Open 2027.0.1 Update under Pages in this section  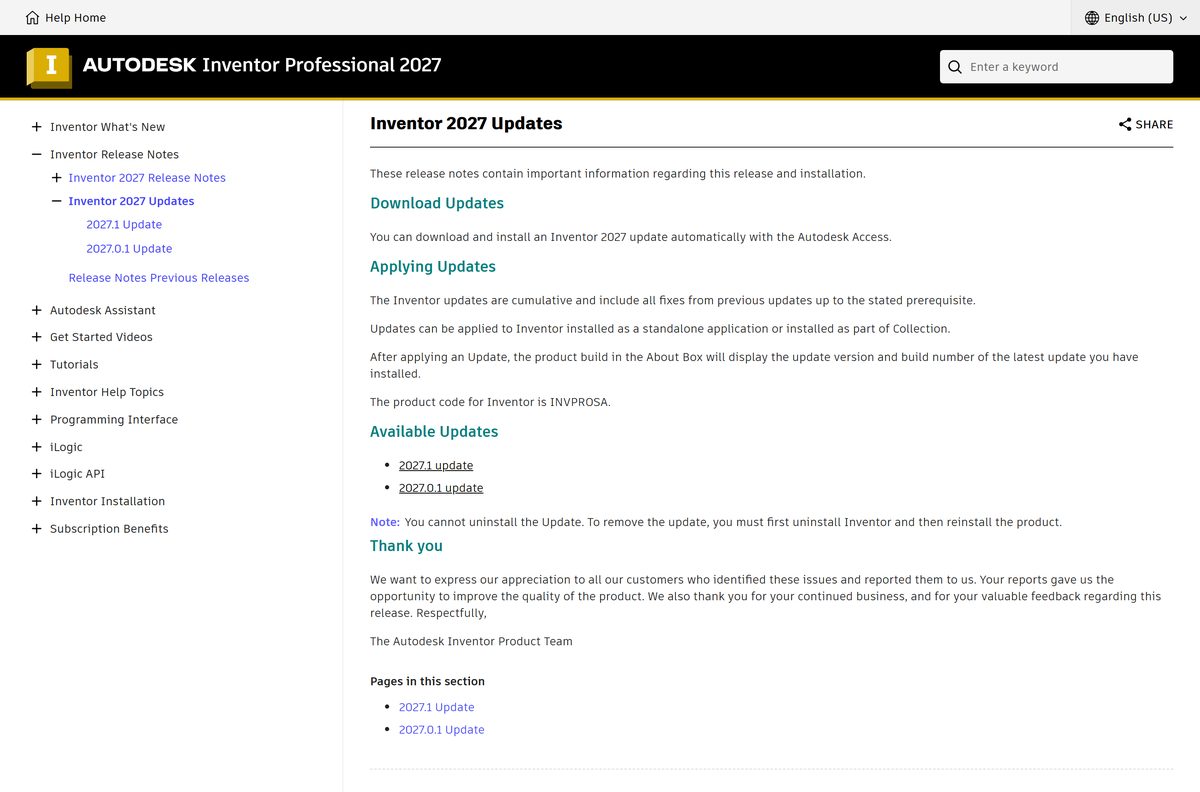coord(441,730)
